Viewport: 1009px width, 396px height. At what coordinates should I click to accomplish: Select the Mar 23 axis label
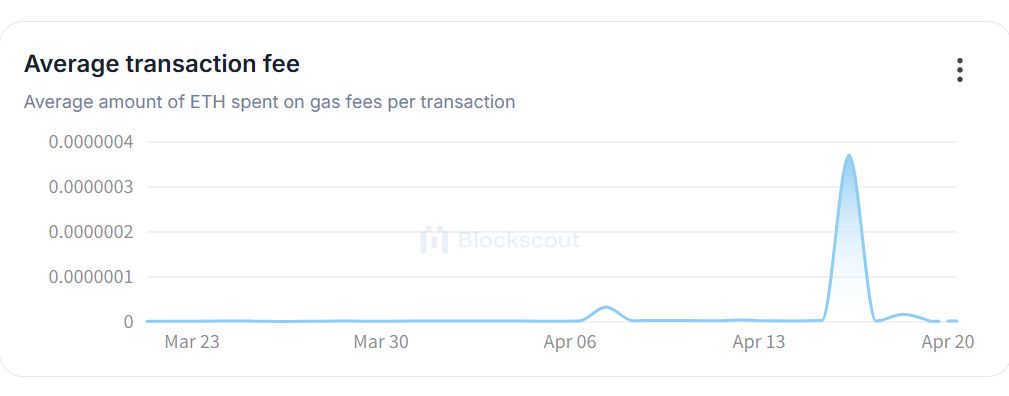[192, 342]
